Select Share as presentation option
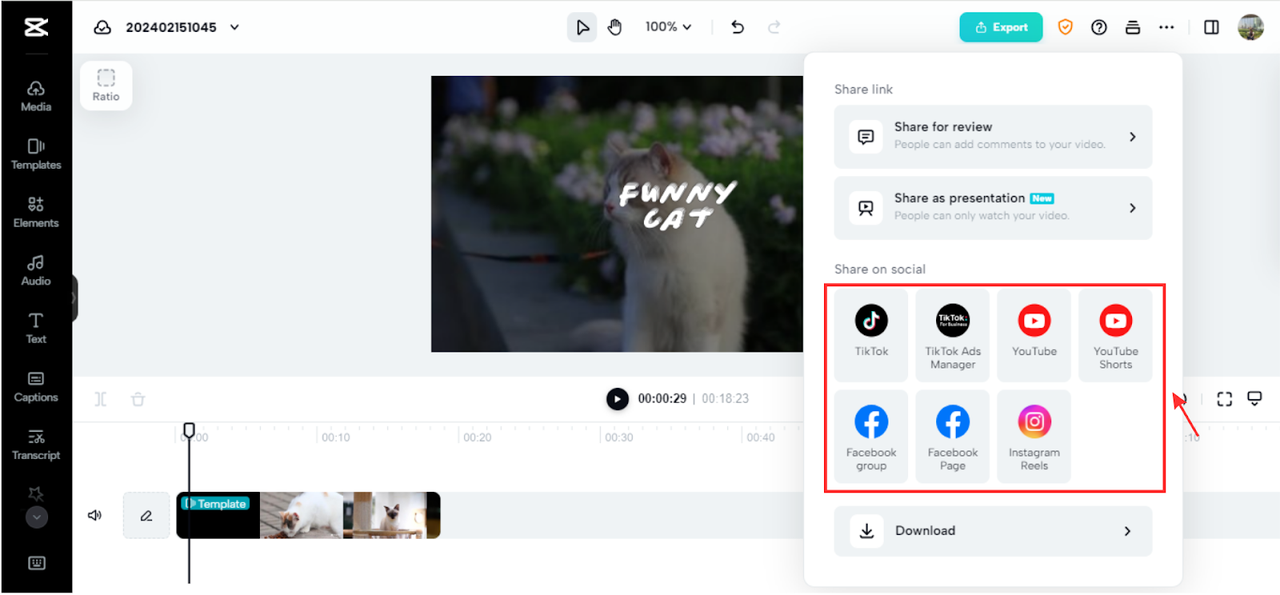 pos(993,207)
